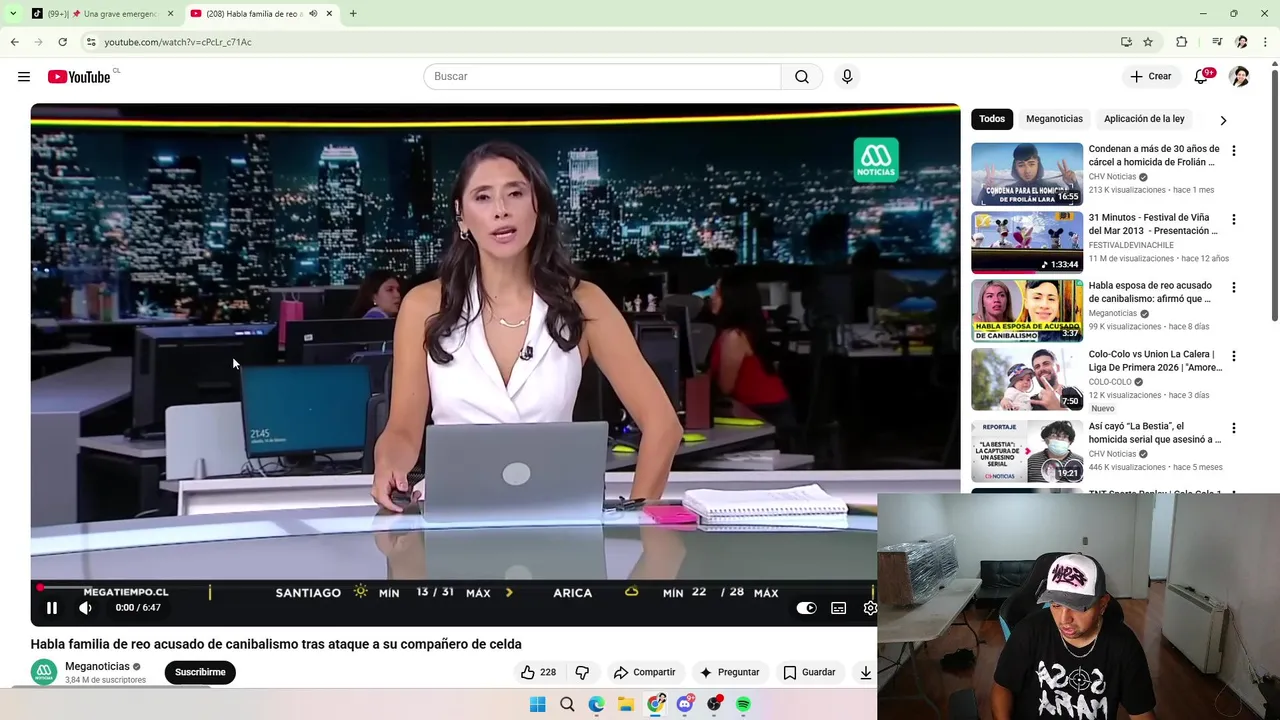Image resolution: width=1280 pixels, height=720 pixels.
Task: Open the media control icon in toolbar
Action: point(1216,42)
